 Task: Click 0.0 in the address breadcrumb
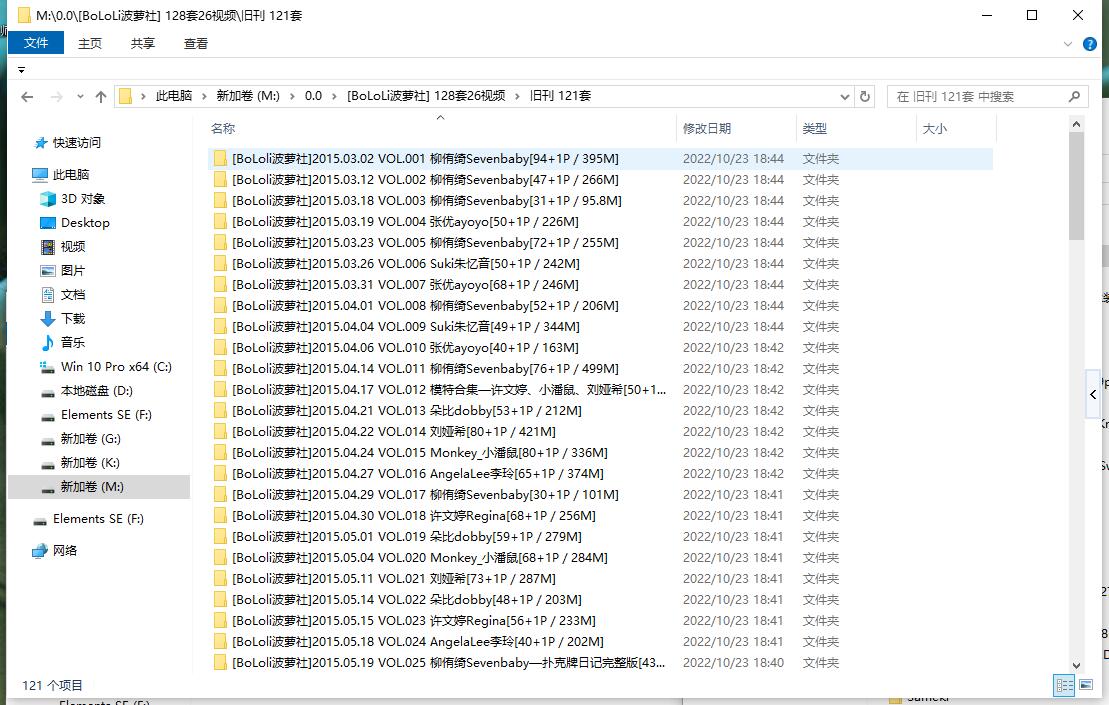click(313, 96)
